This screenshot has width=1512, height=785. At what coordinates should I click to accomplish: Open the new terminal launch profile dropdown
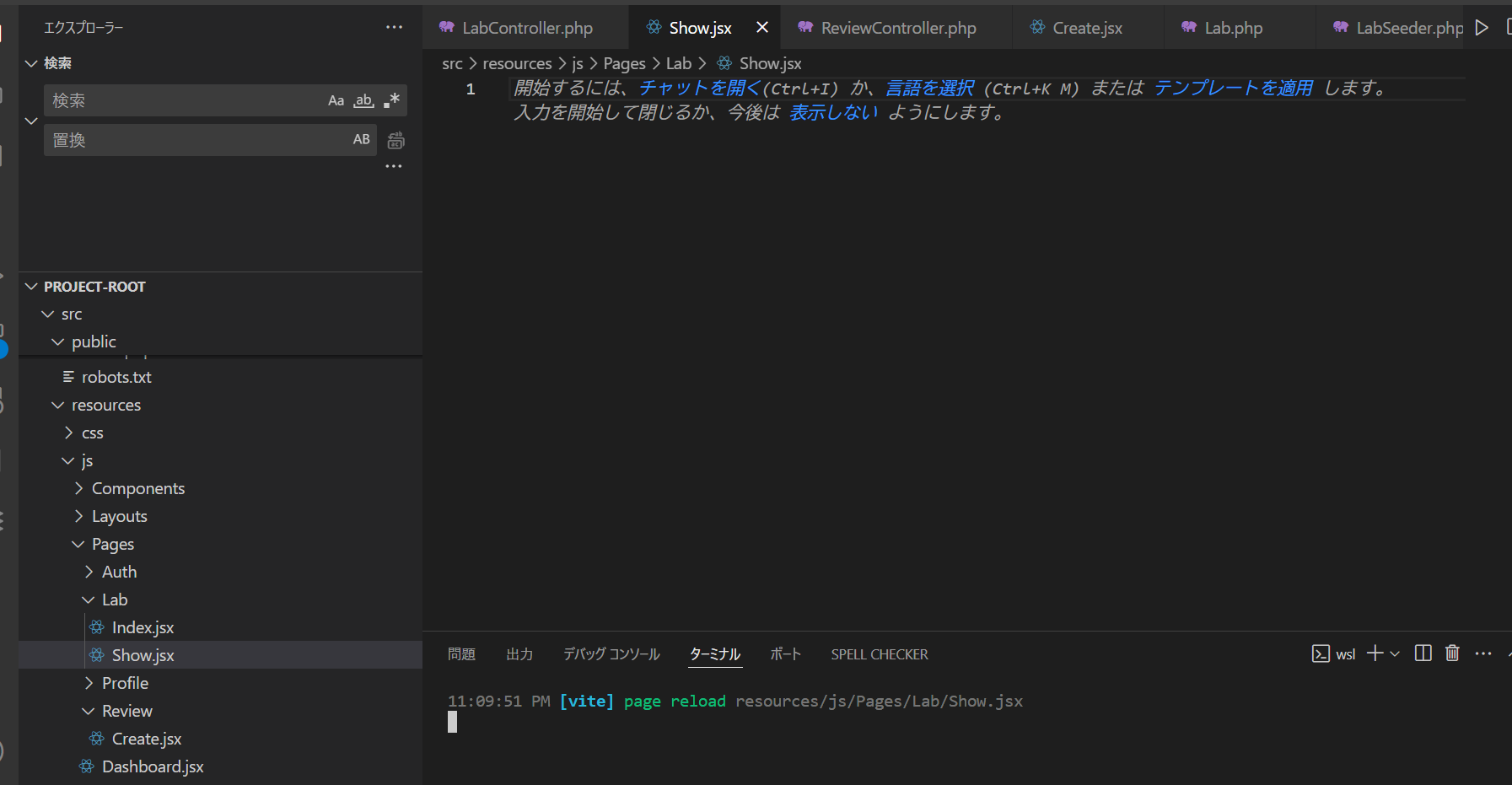pyautogui.click(x=1395, y=653)
